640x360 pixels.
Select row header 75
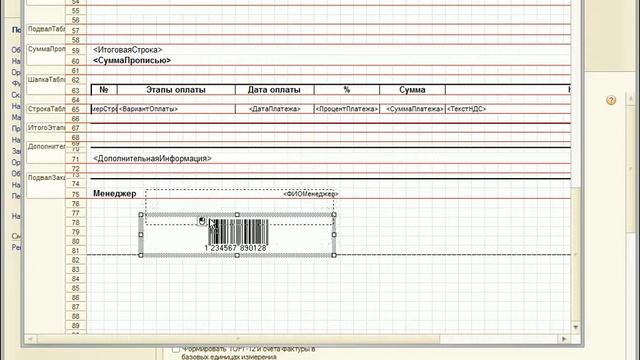76,195
